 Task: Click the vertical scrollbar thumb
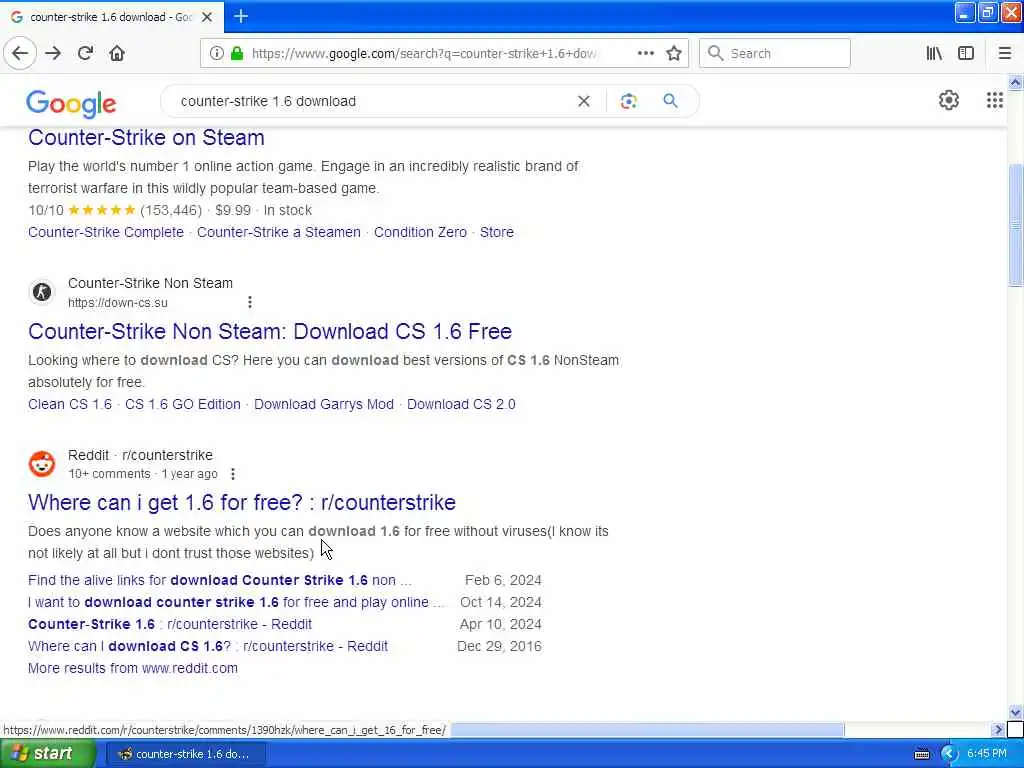pyautogui.click(x=1015, y=224)
